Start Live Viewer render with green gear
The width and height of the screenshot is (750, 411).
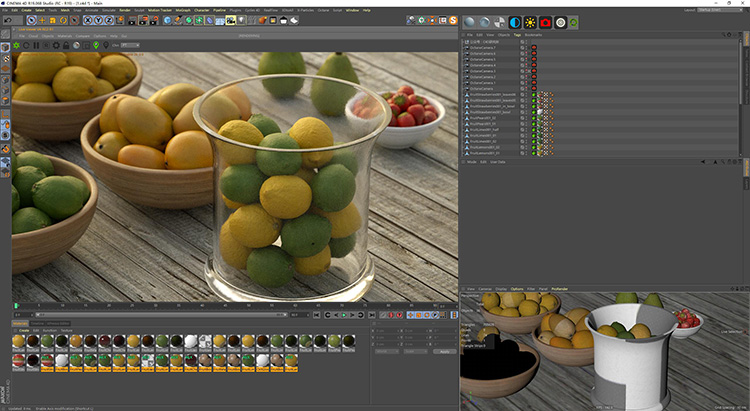click(x=17, y=45)
